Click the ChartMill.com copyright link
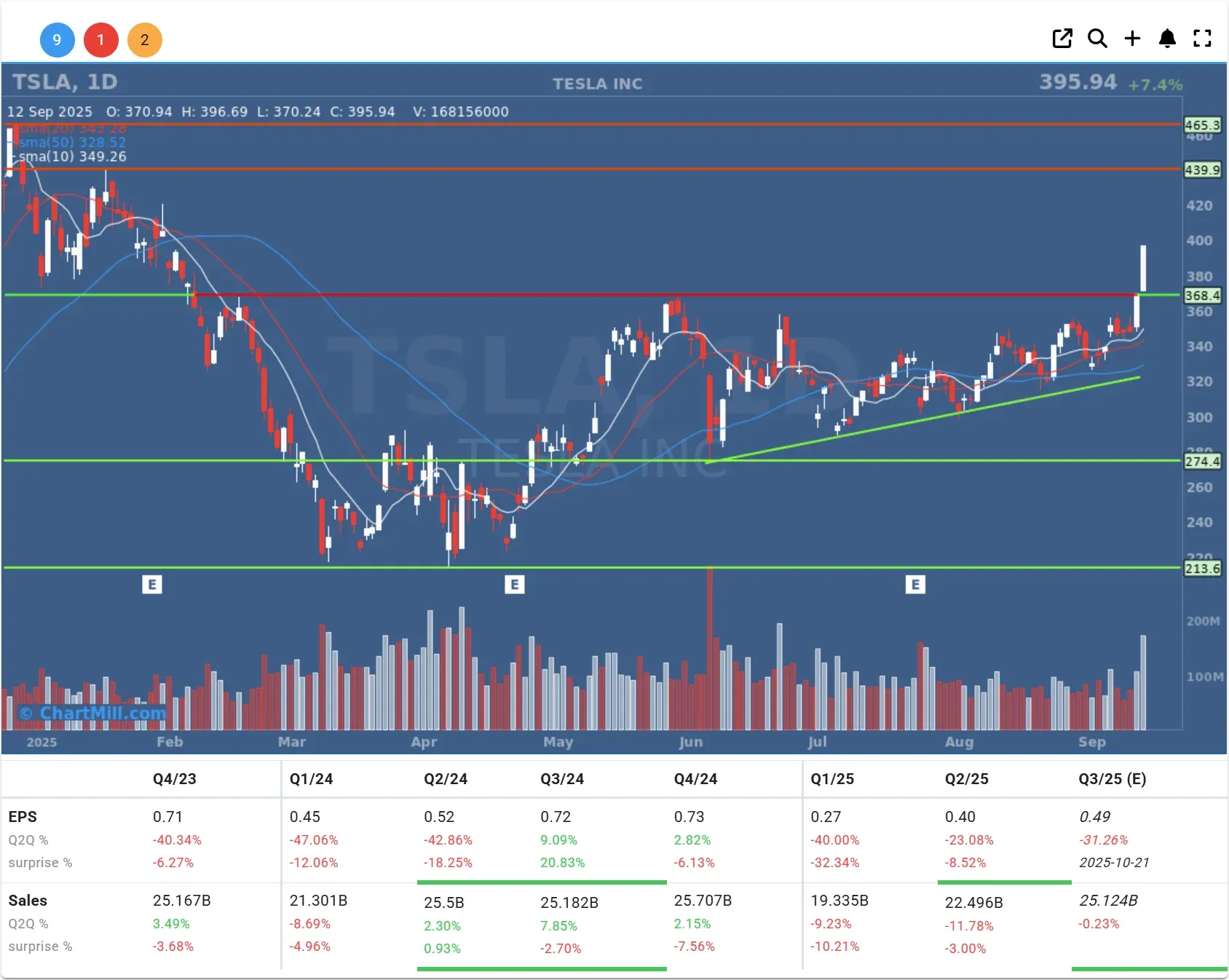 tap(93, 713)
